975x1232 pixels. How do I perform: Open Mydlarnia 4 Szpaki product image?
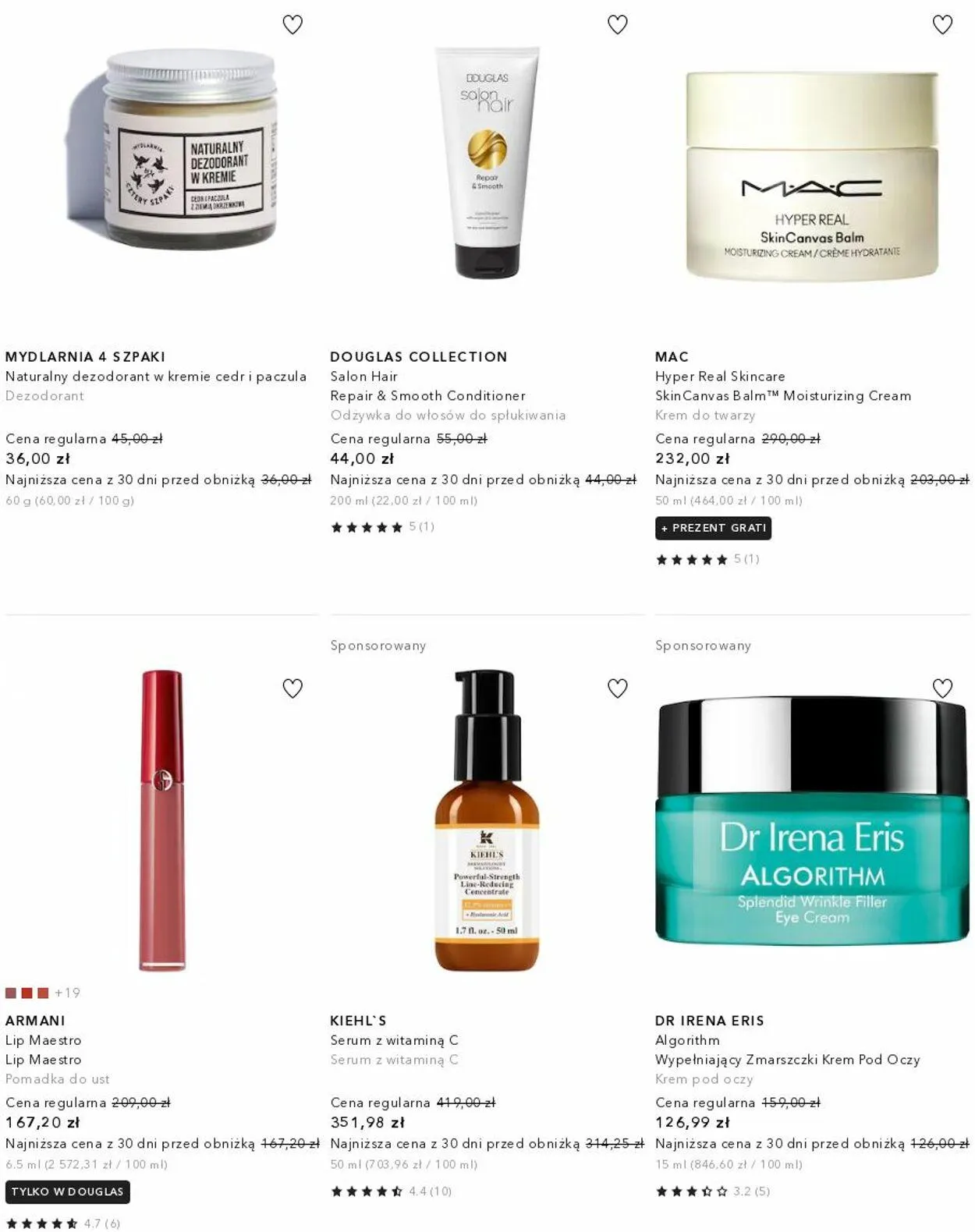click(x=189, y=150)
